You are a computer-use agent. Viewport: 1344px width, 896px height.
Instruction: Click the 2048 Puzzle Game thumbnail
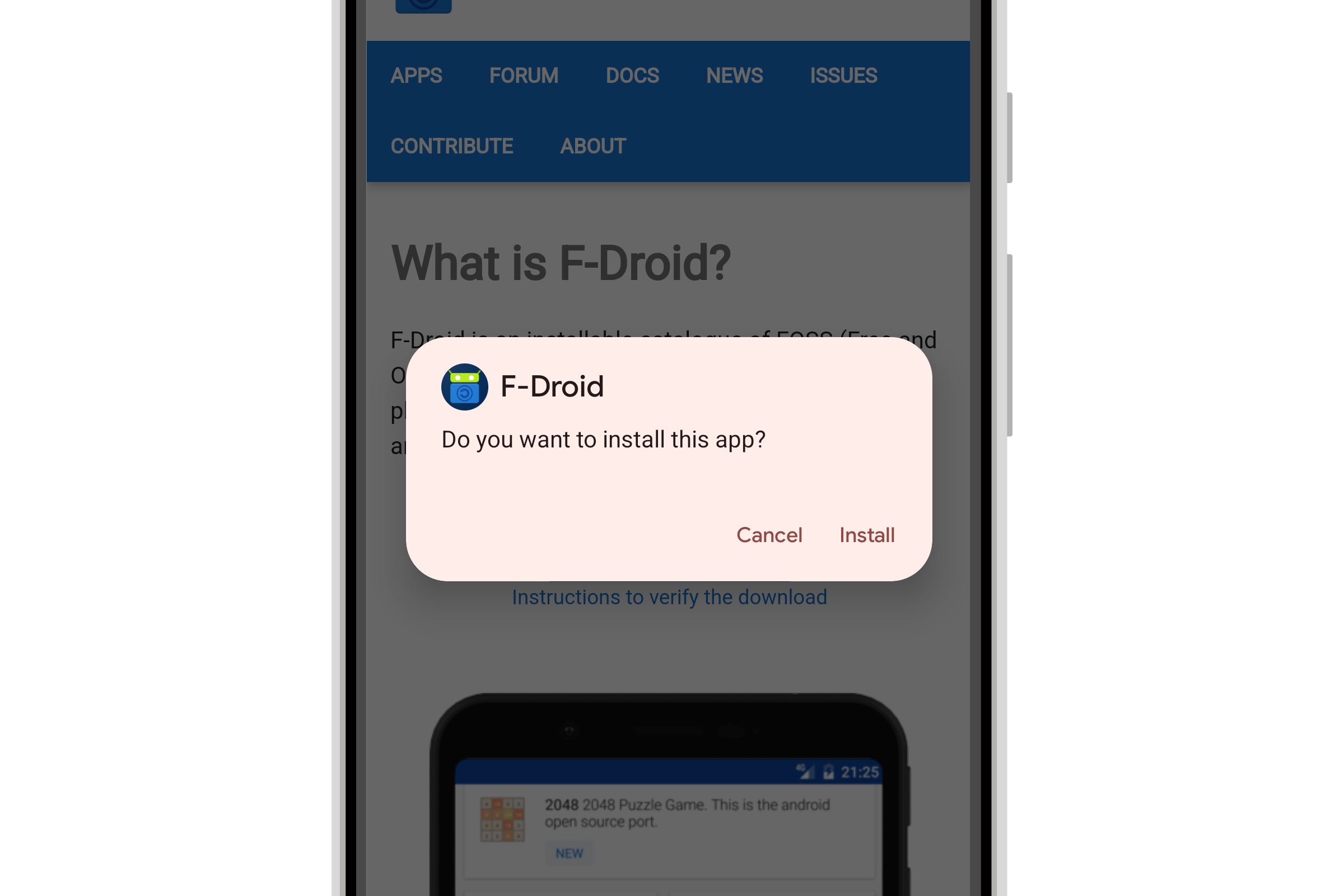(502, 818)
